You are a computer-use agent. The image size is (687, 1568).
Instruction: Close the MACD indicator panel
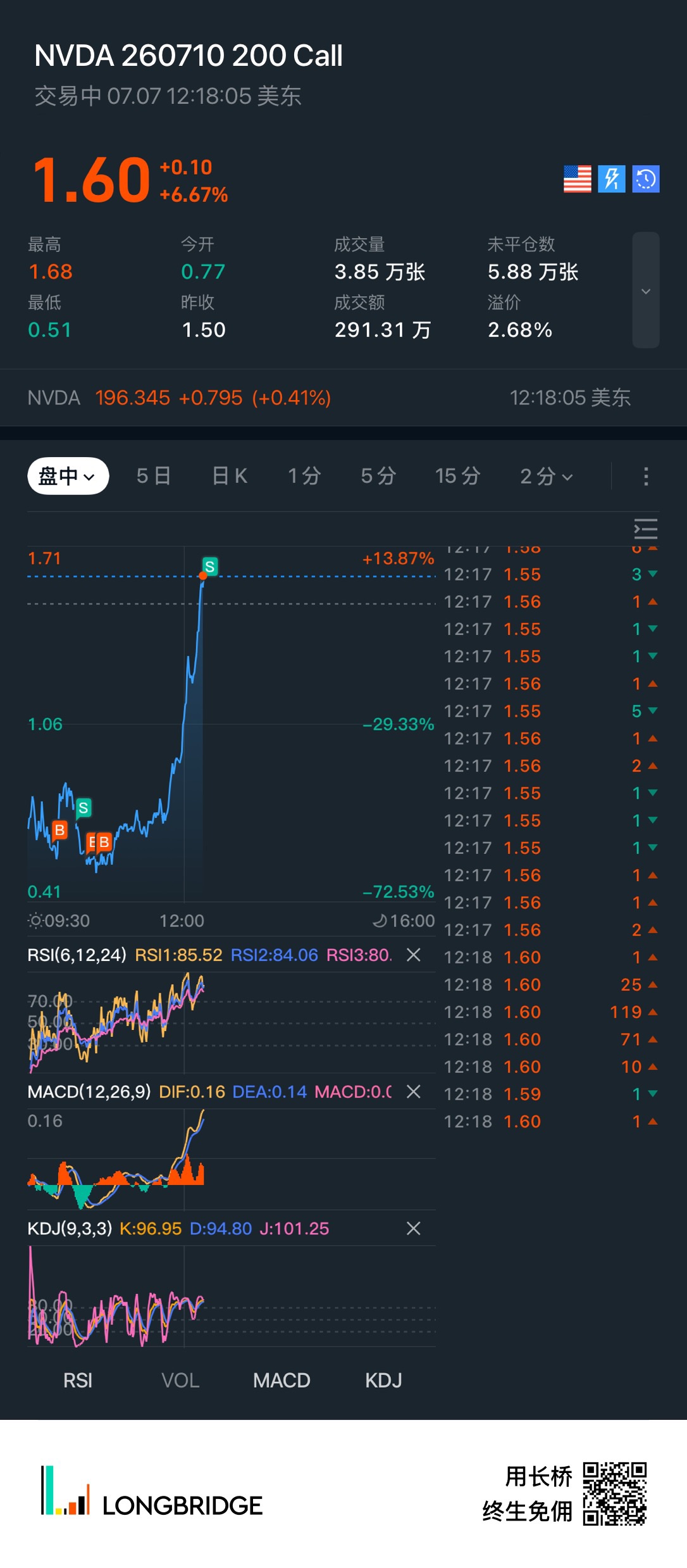tap(414, 1091)
